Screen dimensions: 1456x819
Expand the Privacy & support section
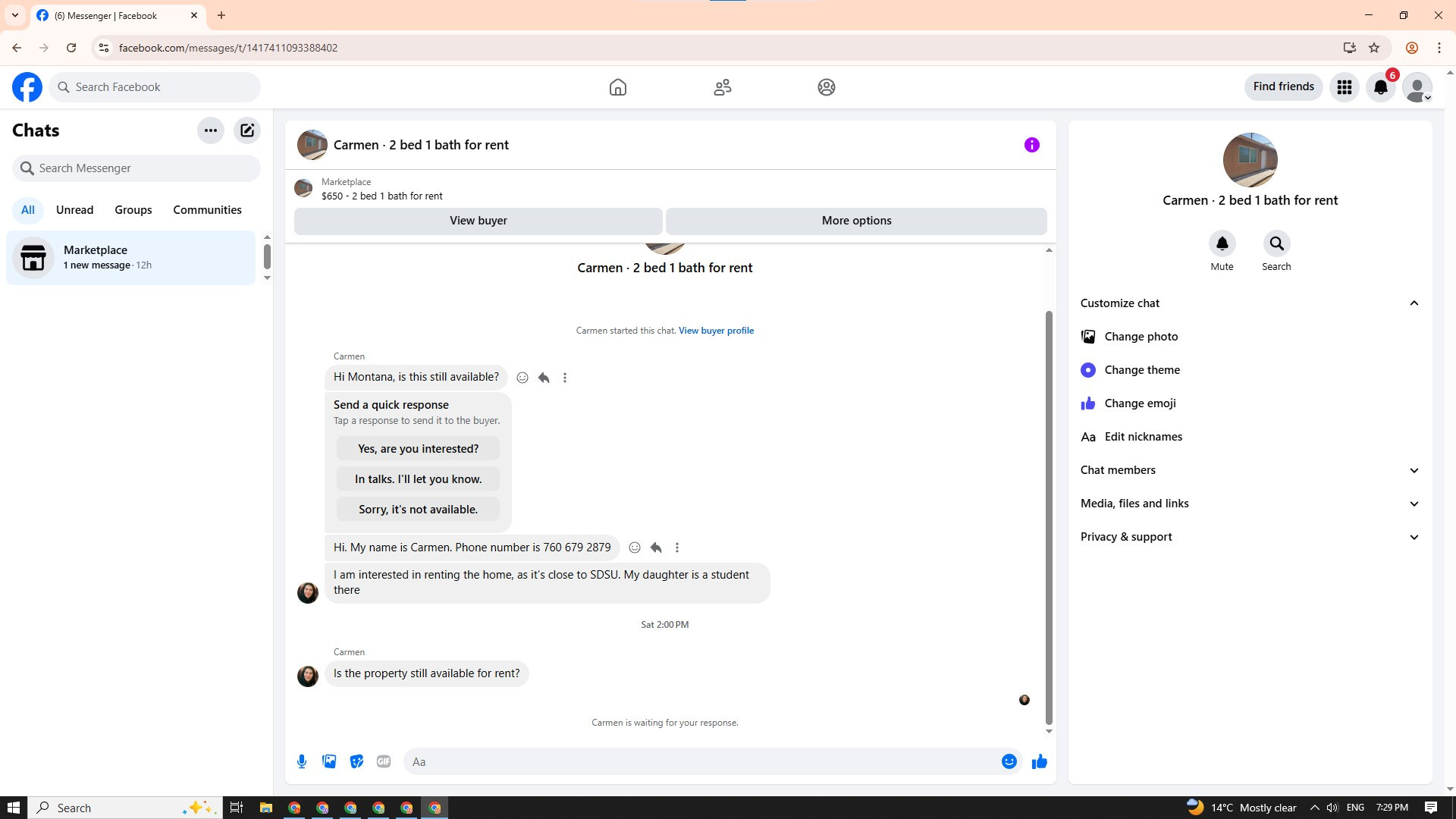[1414, 537]
